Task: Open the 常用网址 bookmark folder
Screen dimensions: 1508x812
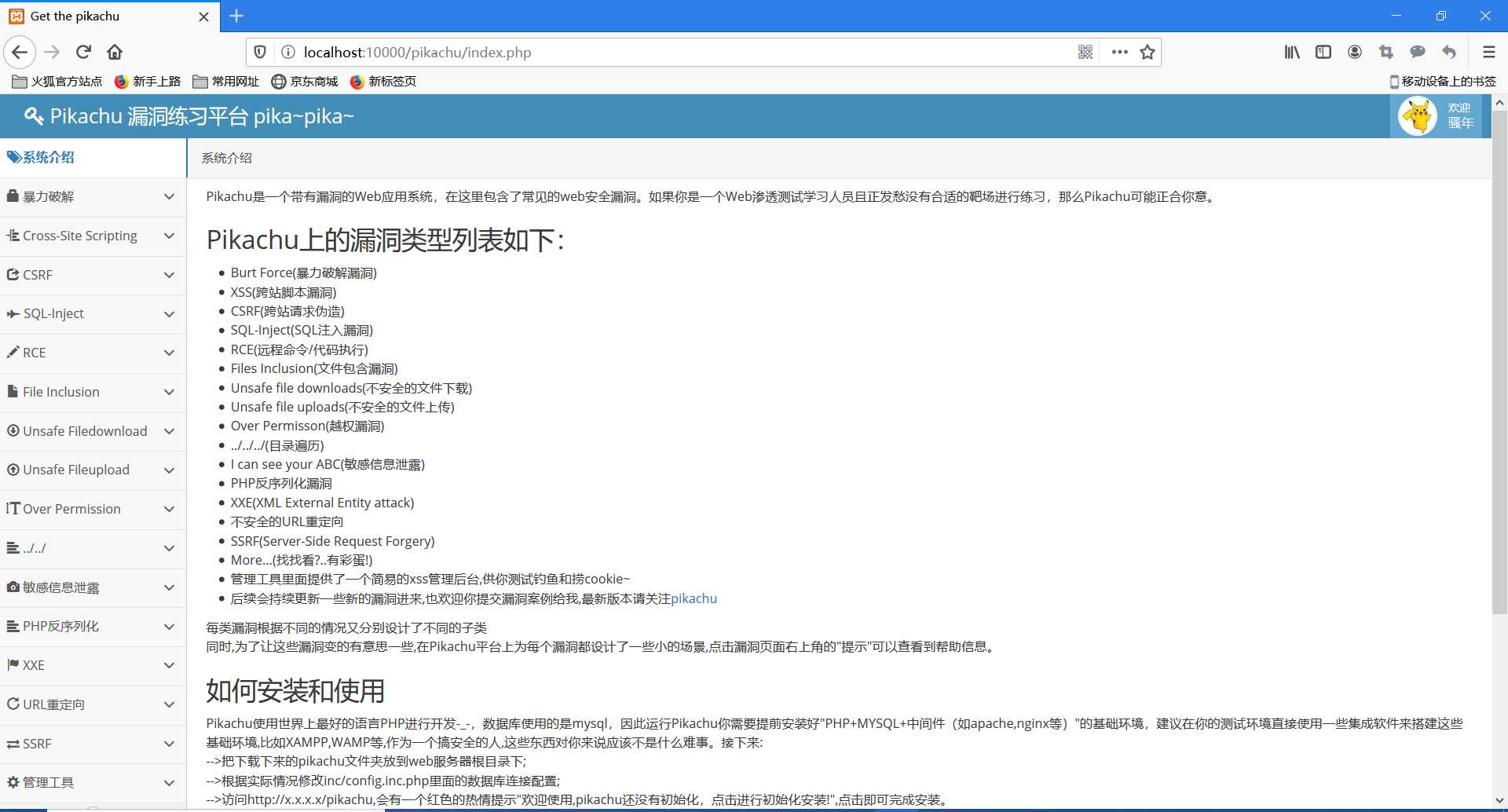Action: pyautogui.click(x=226, y=81)
